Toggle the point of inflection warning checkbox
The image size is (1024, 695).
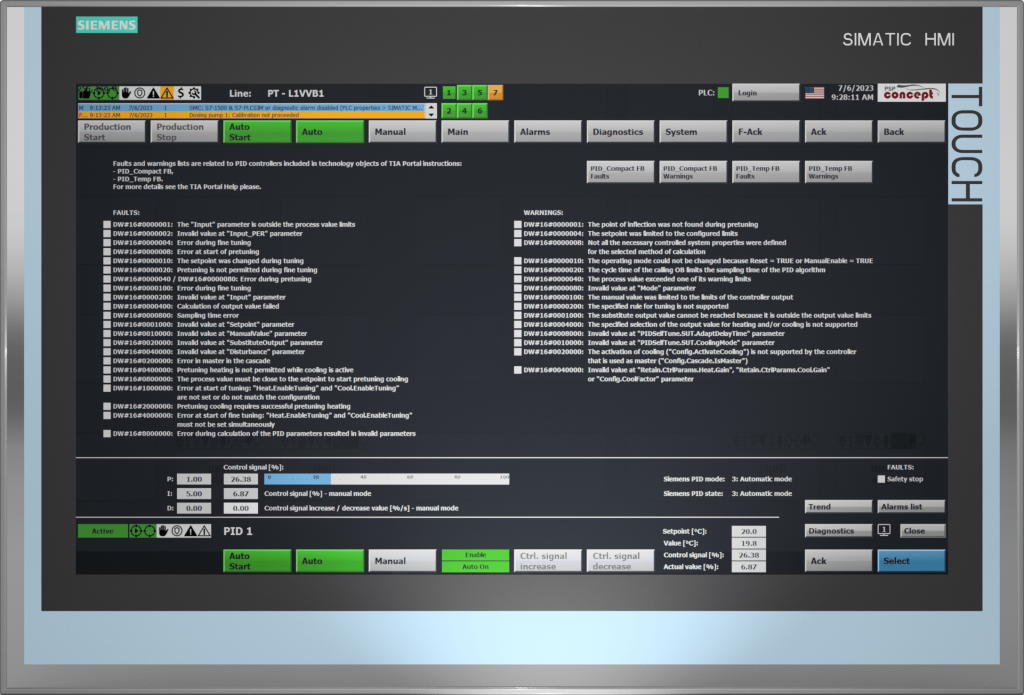tap(518, 225)
